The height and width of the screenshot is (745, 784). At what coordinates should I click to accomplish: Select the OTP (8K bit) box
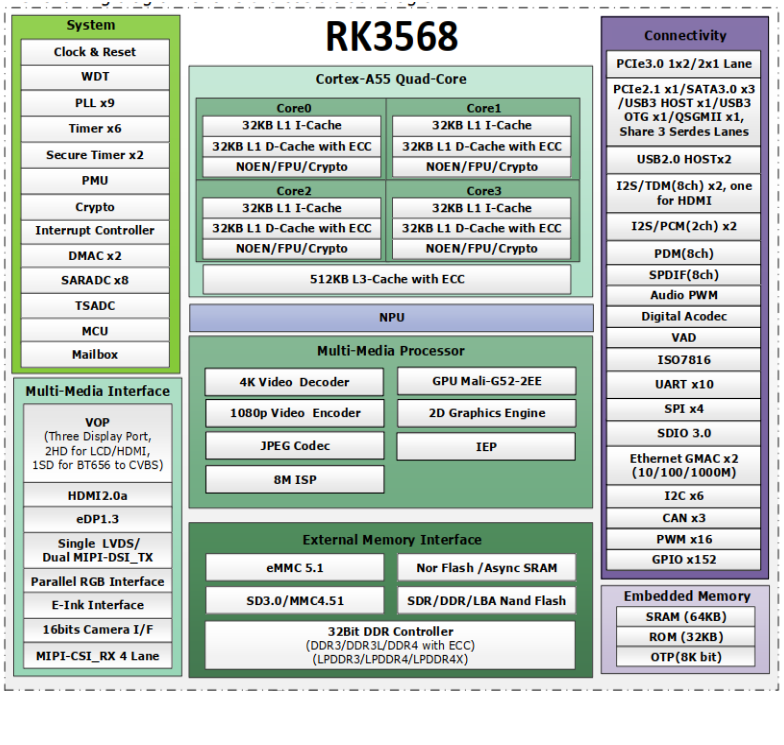pyautogui.click(x=684, y=657)
